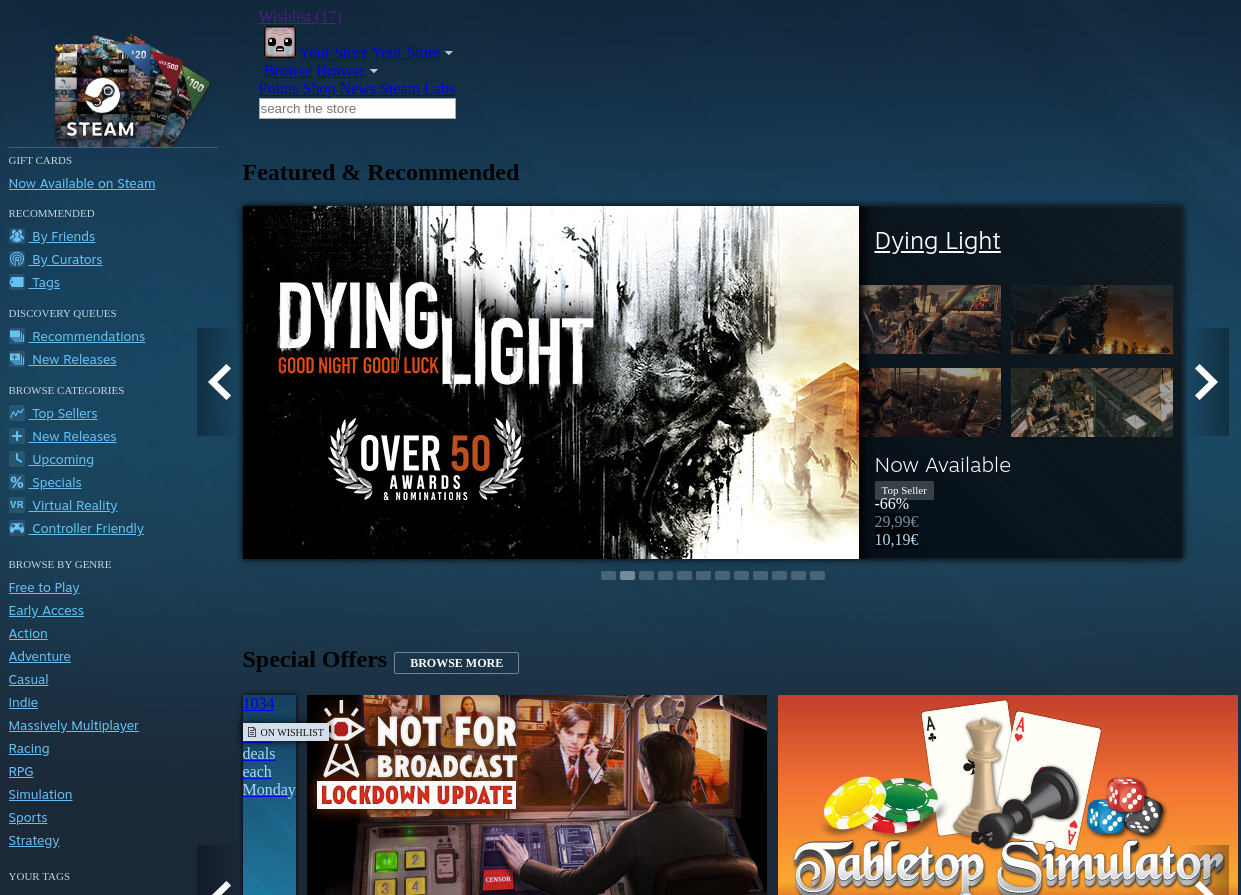Go to previous featured game with left arrow
Image resolution: width=1241 pixels, height=895 pixels.
pyautogui.click(x=219, y=382)
